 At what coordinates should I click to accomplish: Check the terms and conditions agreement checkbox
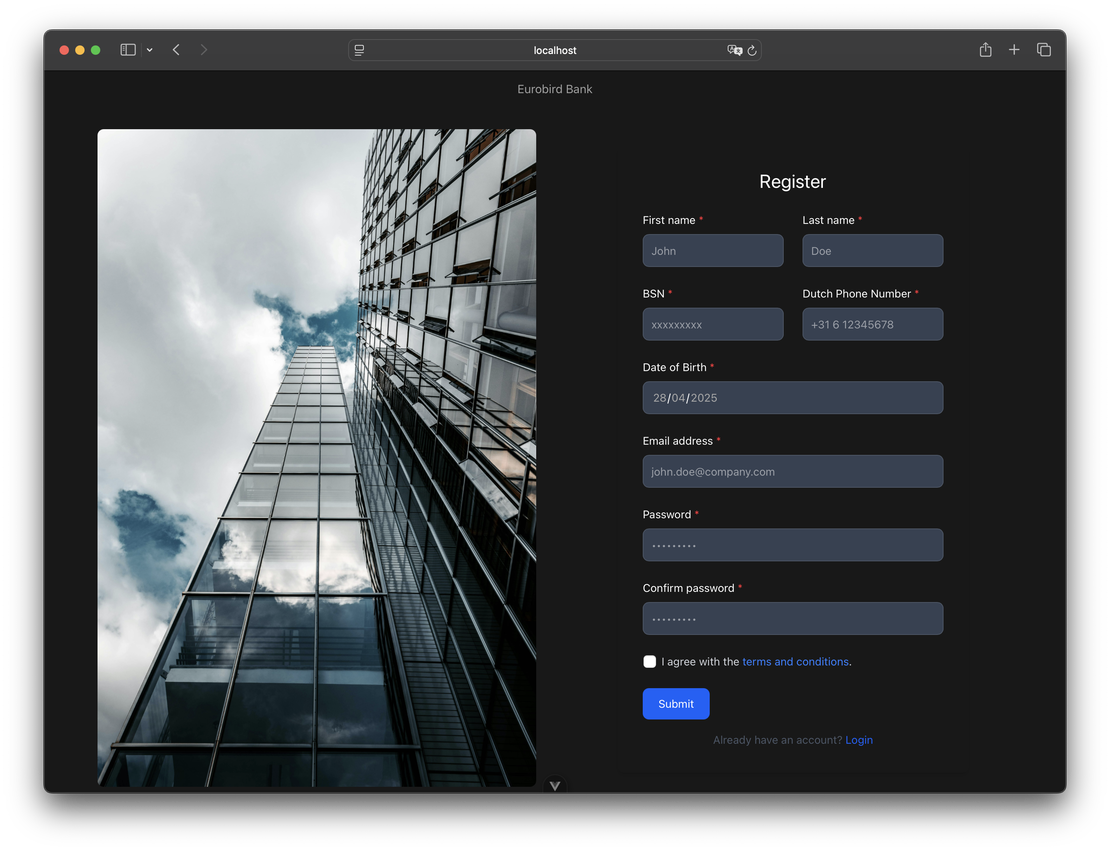pyautogui.click(x=649, y=661)
